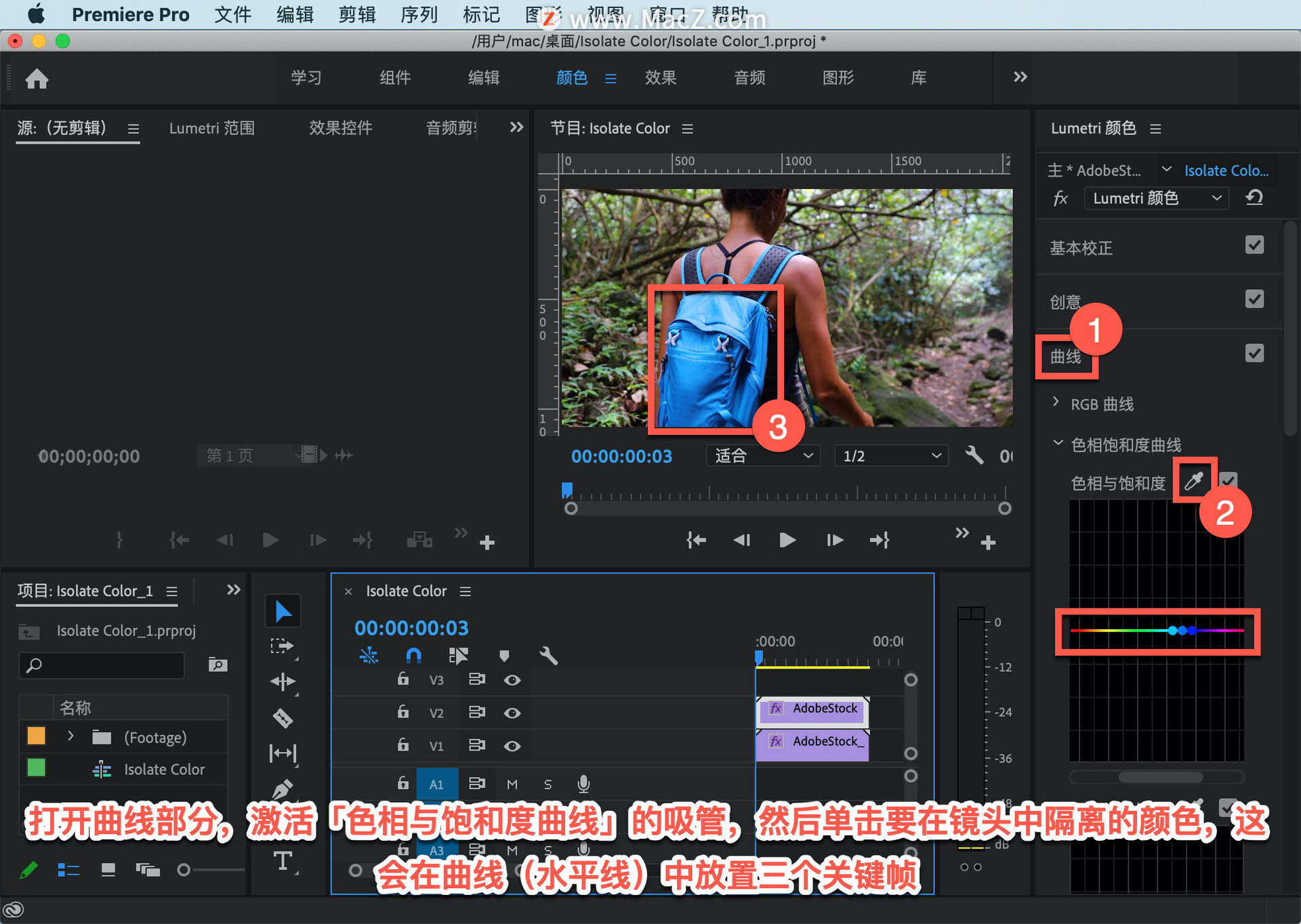
Task: Play the Program Monitor
Action: (787, 540)
